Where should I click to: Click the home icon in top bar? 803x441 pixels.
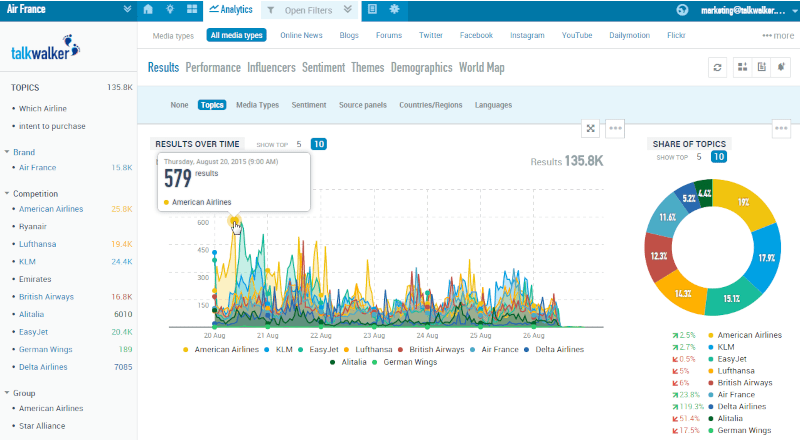tap(148, 10)
